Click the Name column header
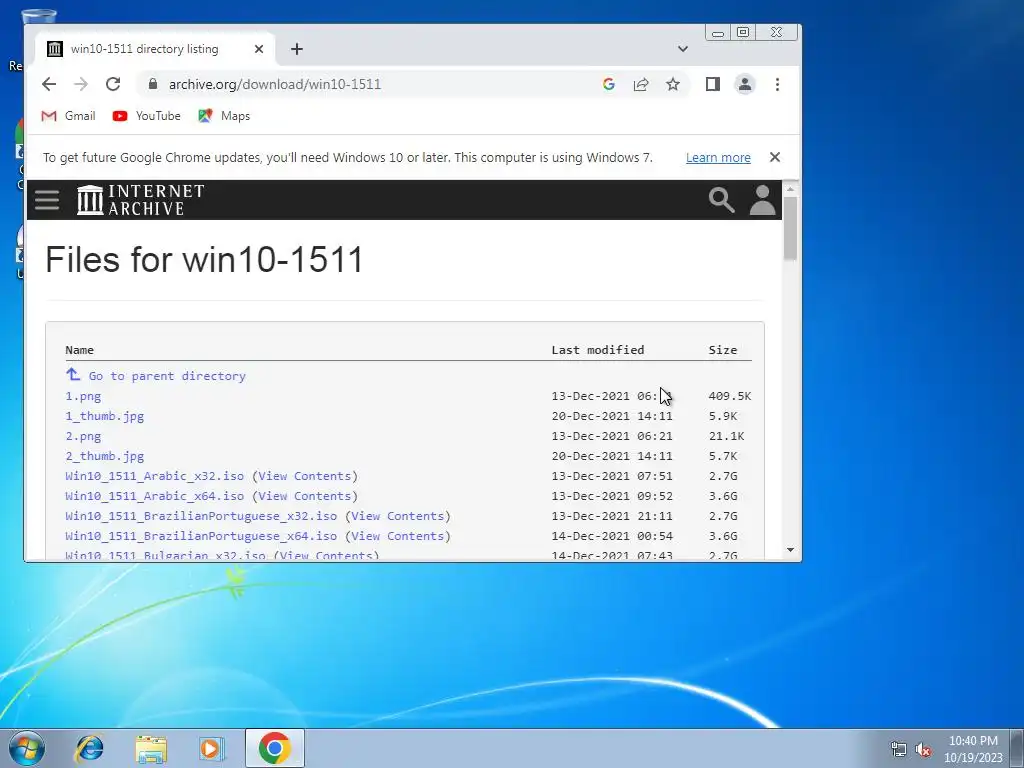Viewport: 1024px width, 768px height. click(x=80, y=350)
